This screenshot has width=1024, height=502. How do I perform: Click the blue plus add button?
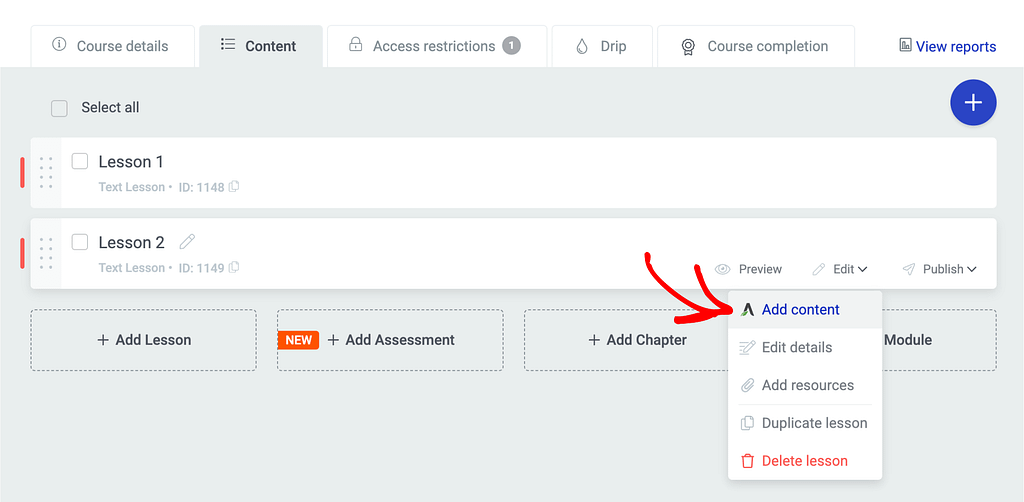[x=973, y=102]
